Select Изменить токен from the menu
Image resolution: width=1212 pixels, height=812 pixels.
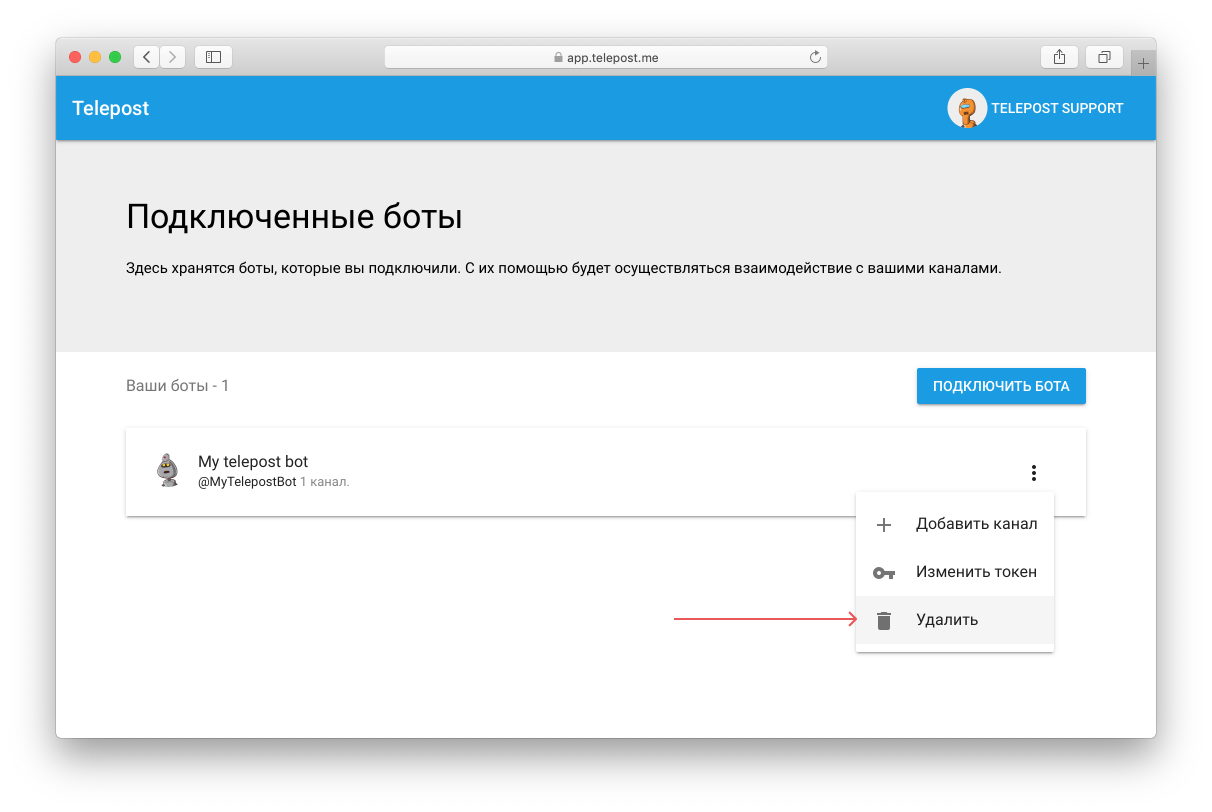point(976,572)
